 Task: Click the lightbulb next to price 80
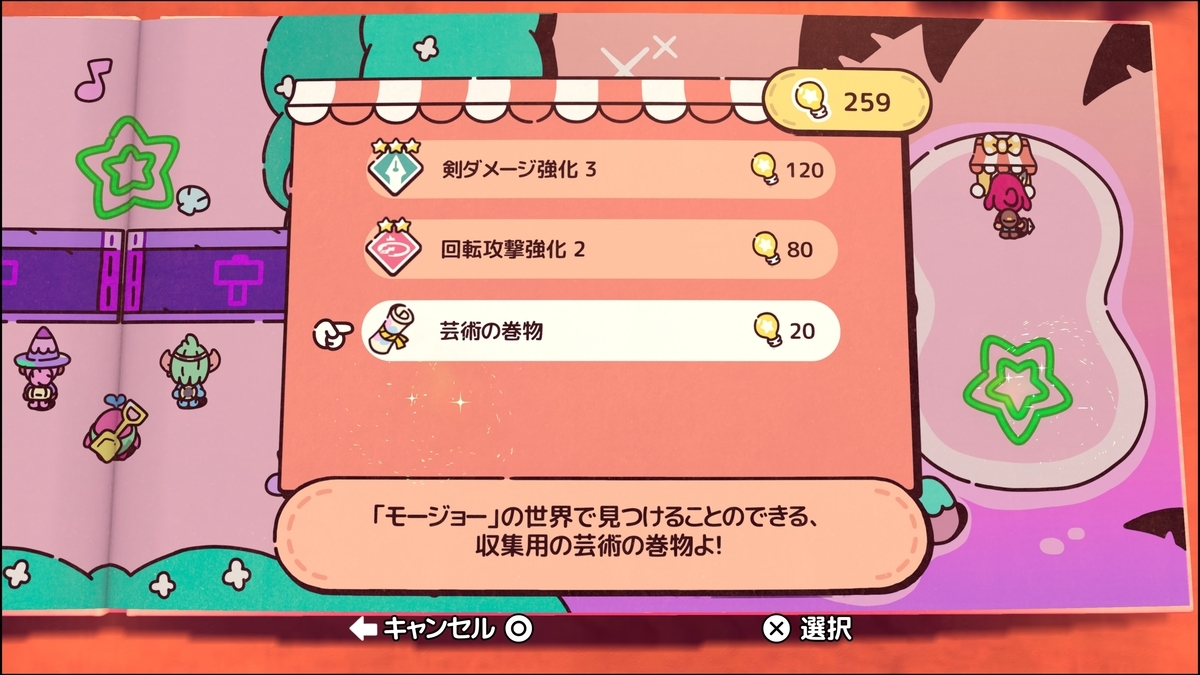pyautogui.click(x=764, y=249)
